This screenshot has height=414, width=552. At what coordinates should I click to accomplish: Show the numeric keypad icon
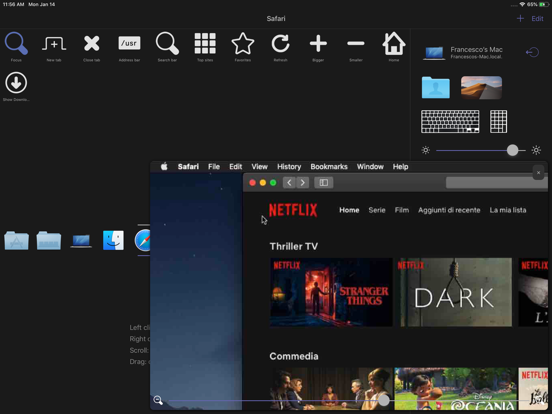pos(498,121)
